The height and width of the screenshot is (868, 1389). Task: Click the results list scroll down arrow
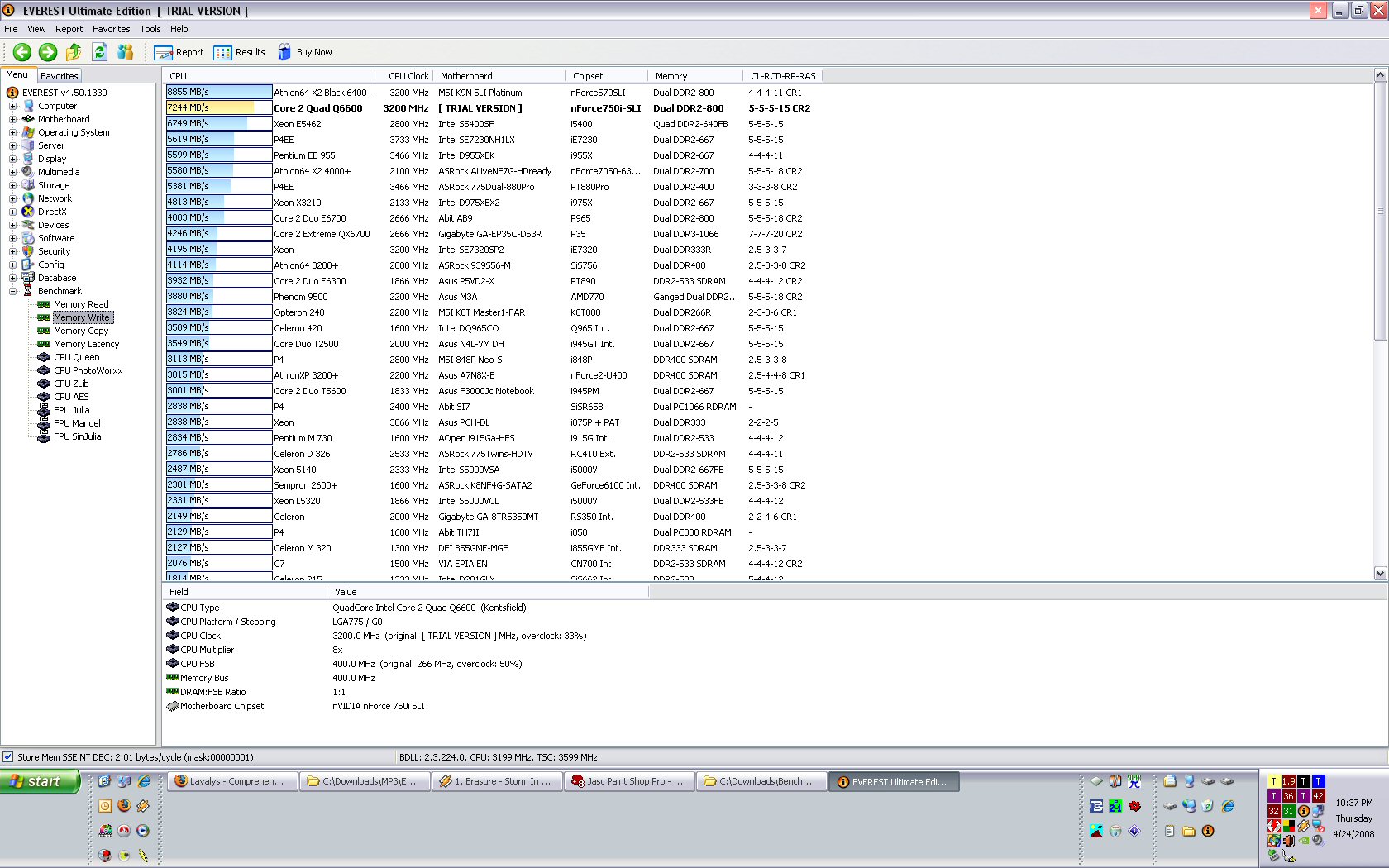pyautogui.click(x=1380, y=573)
